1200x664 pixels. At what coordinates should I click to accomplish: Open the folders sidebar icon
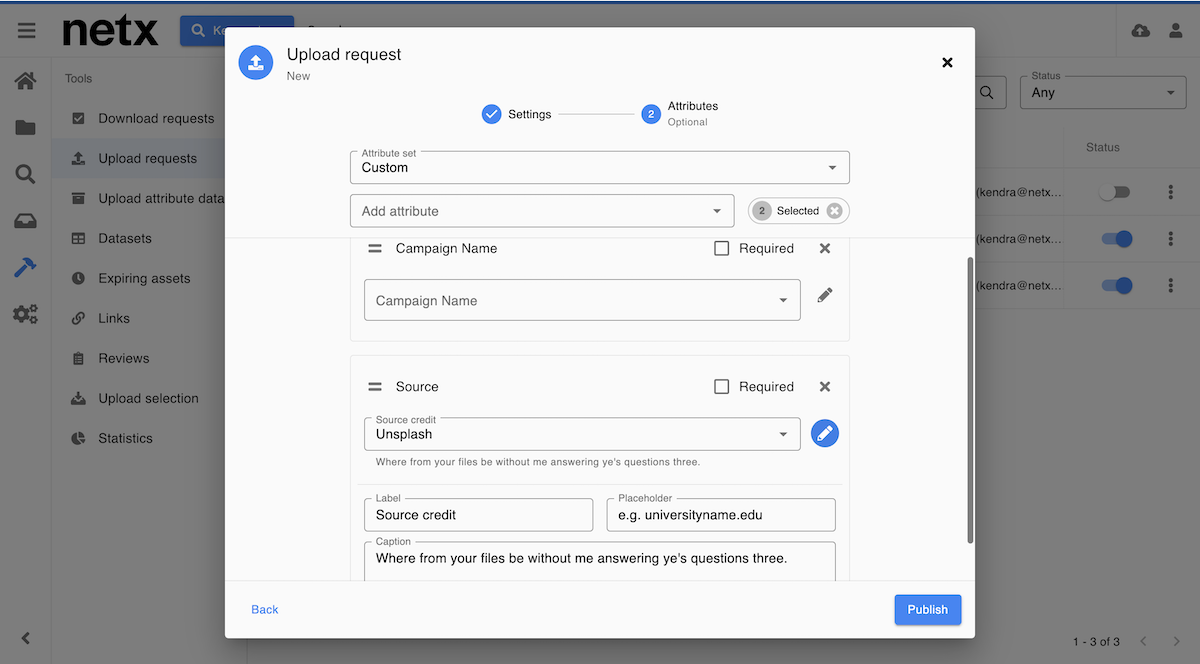point(25,127)
